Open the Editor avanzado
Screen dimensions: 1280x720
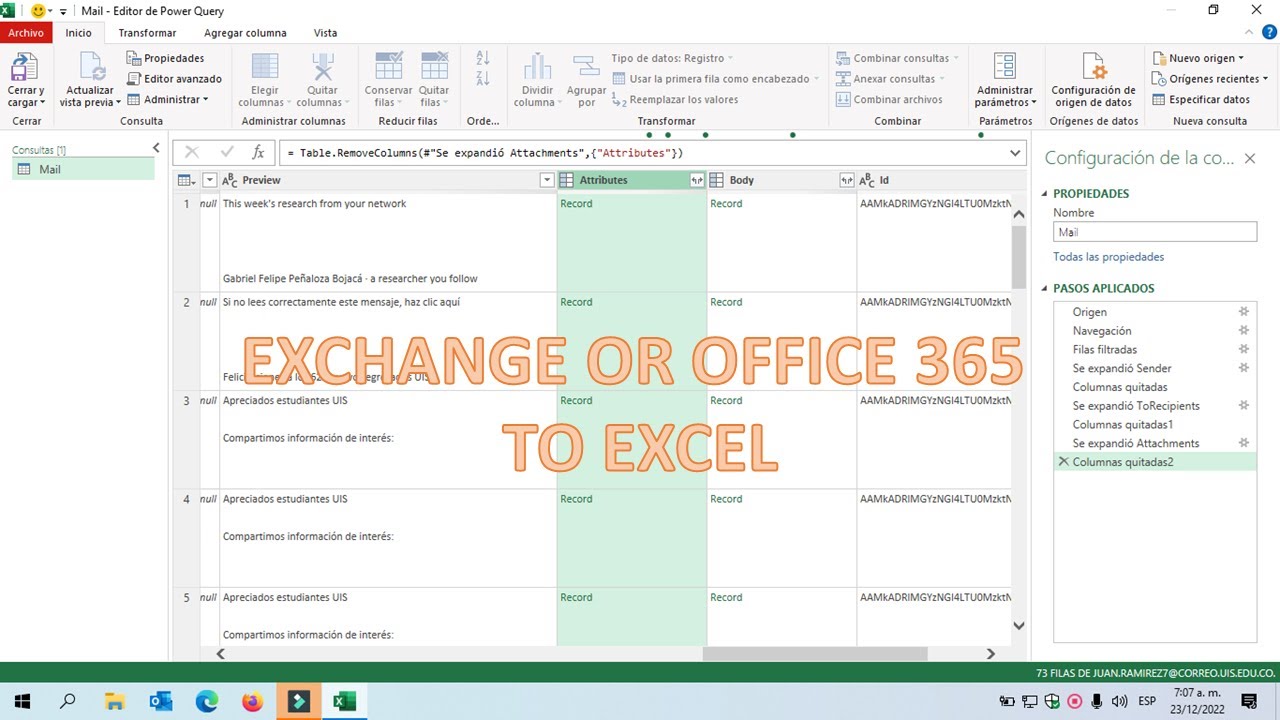pyautogui.click(x=174, y=79)
